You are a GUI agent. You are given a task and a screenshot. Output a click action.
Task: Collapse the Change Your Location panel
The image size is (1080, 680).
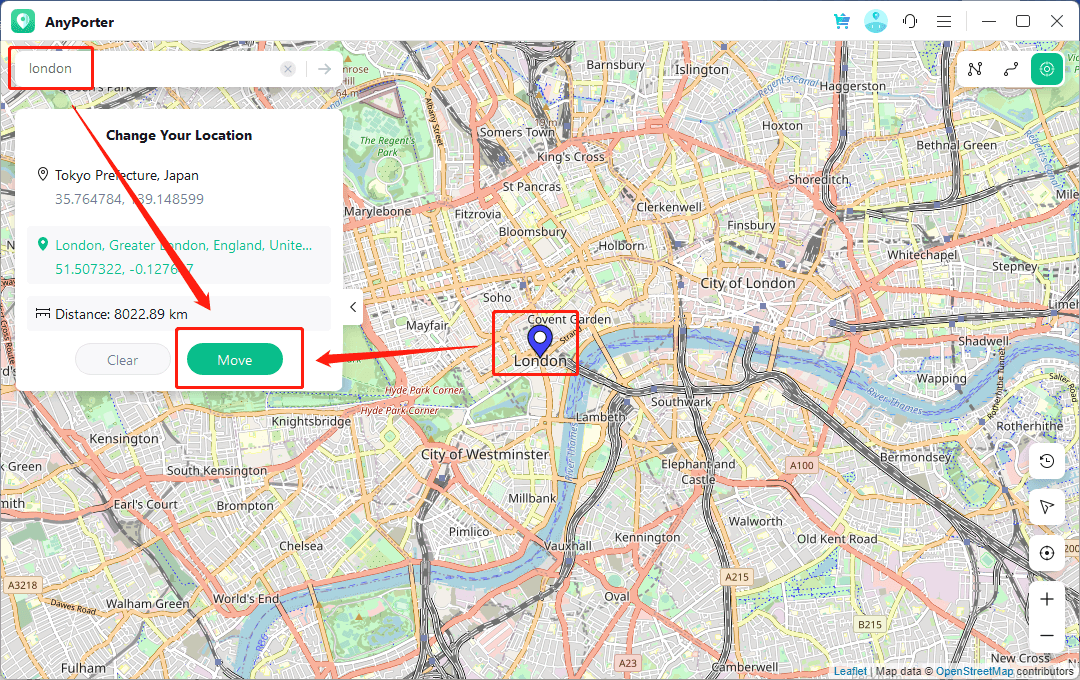pyautogui.click(x=353, y=307)
